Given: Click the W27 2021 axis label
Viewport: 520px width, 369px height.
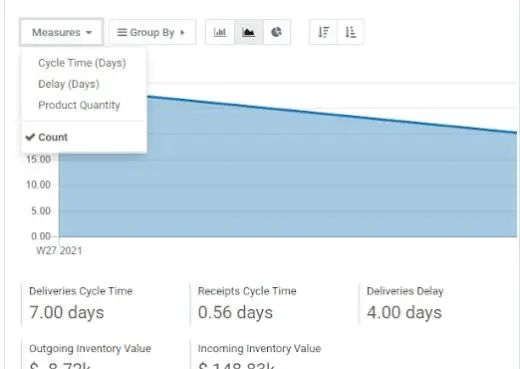Looking at the screenshot, I should click(x=59, y=250).
